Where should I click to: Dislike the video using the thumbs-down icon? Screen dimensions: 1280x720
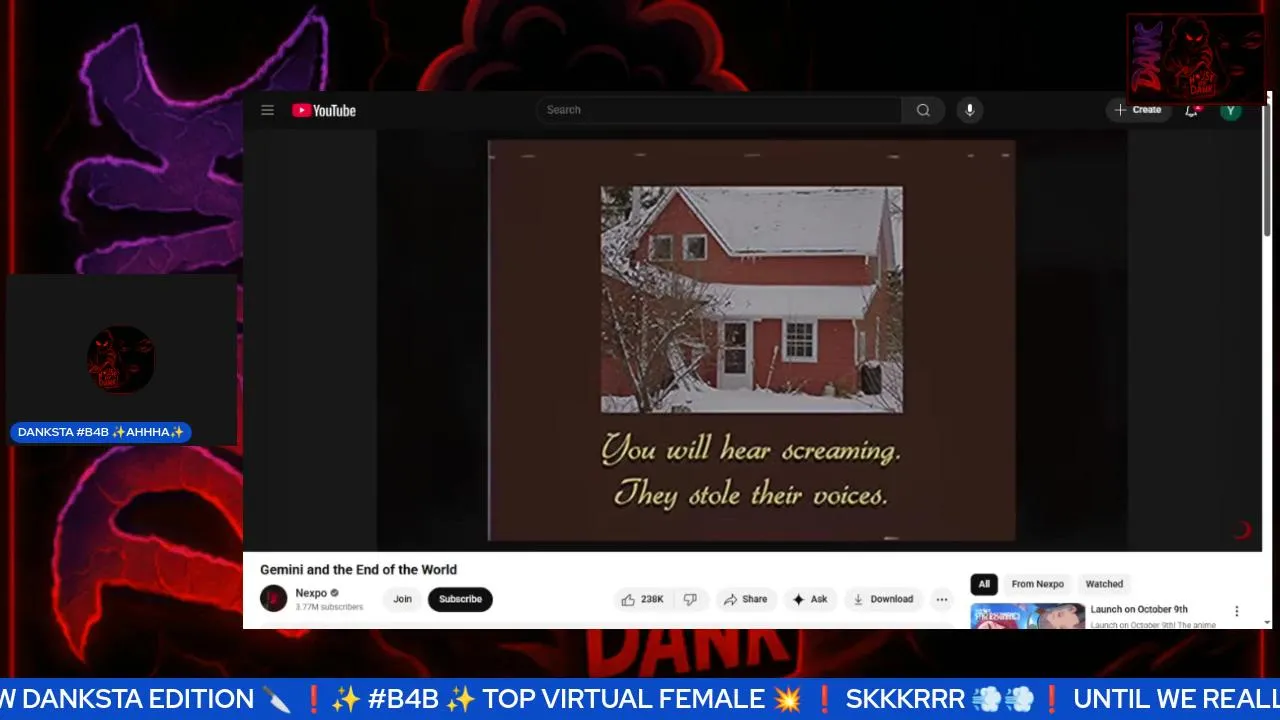click(x=690, y=599)
